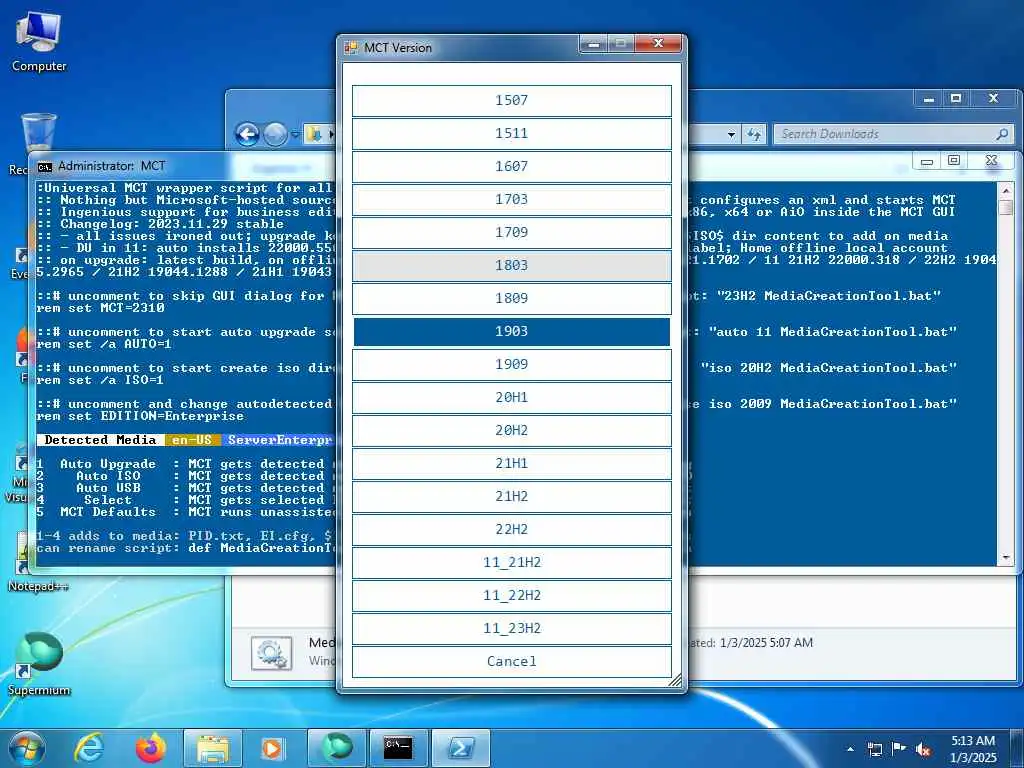Choose the 11_22H2 version button
1024x768 pixels.
511,595
